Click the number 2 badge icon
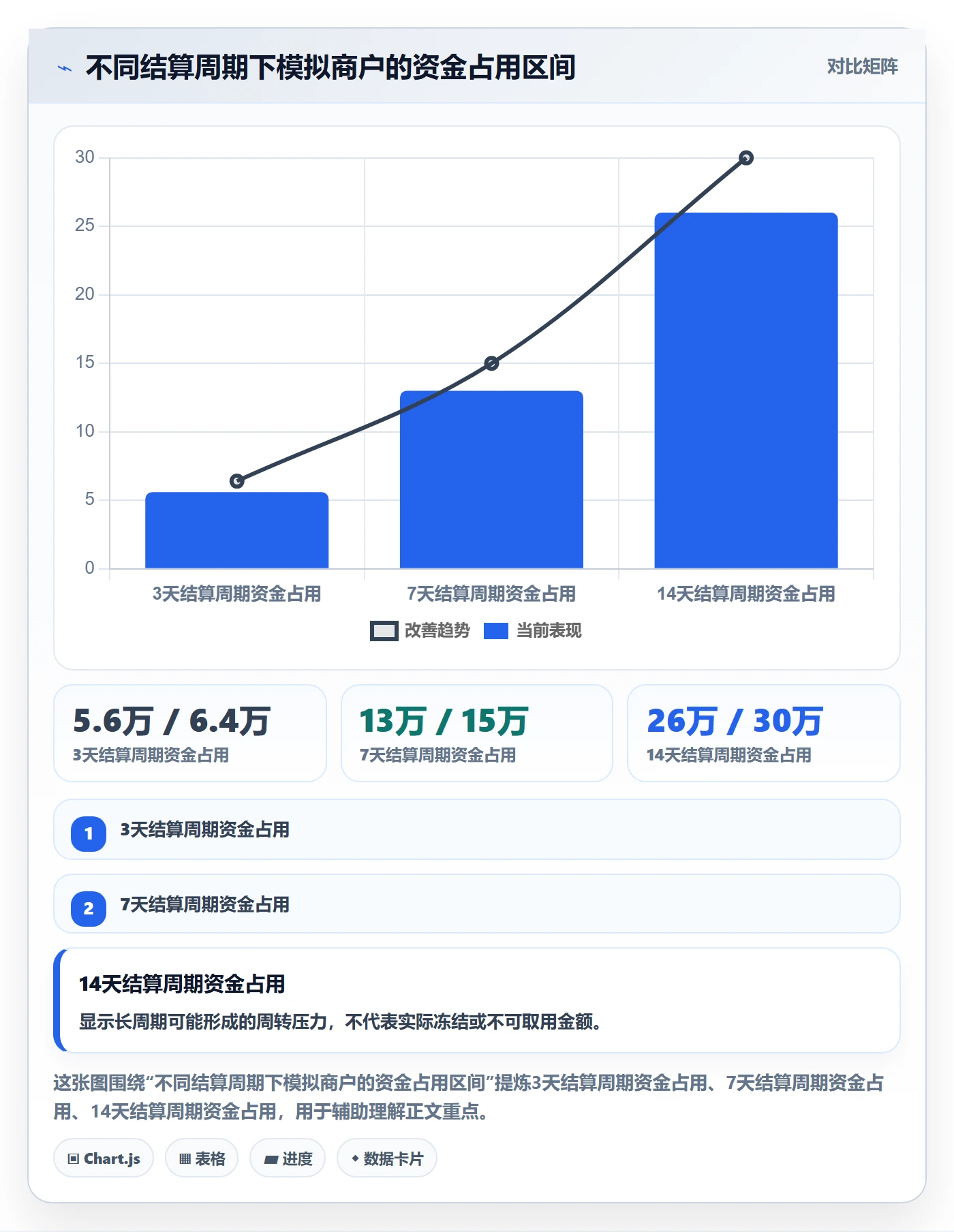This screenshot has width=954, height=1232. 89,908
